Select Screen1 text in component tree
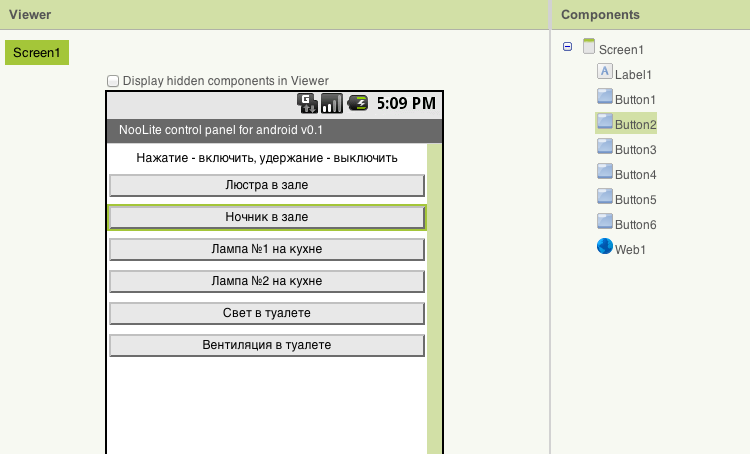 (621, 50)
